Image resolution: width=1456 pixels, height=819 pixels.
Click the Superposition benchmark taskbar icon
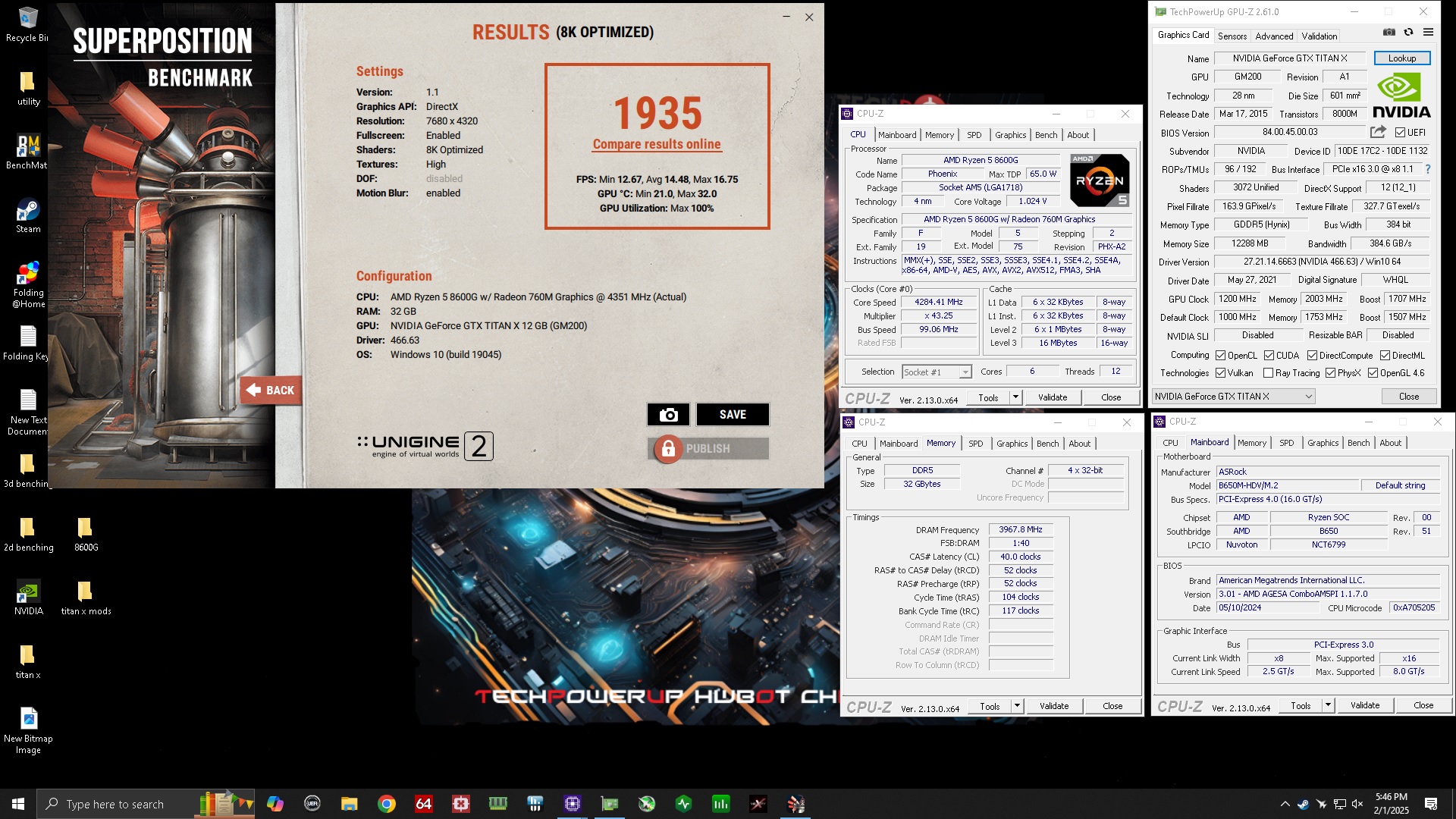pyautogui.click(x=795, y=804)
